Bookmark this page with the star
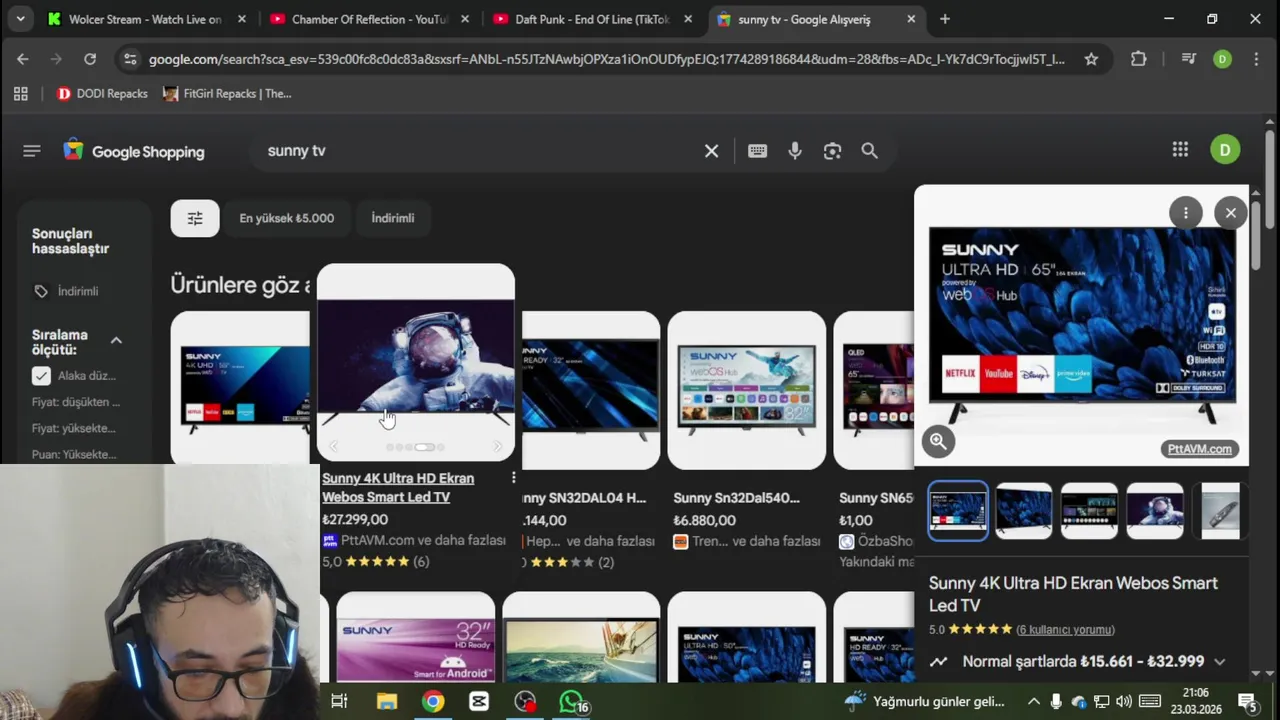Image resolution: width=1280 pixels, height=720 pixels. pyautogui.click(x=1091, y=59)
